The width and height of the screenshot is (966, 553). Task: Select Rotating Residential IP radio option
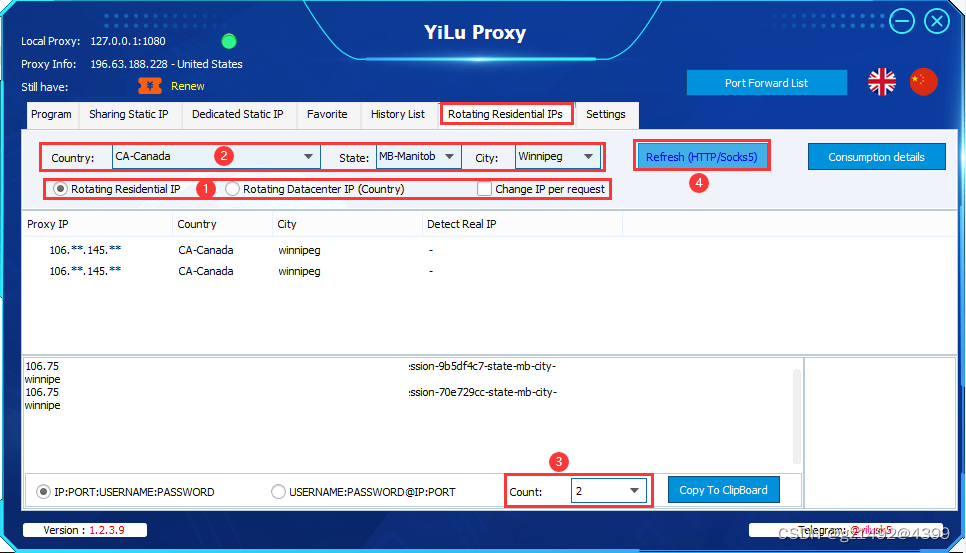[x=60, y=189]
